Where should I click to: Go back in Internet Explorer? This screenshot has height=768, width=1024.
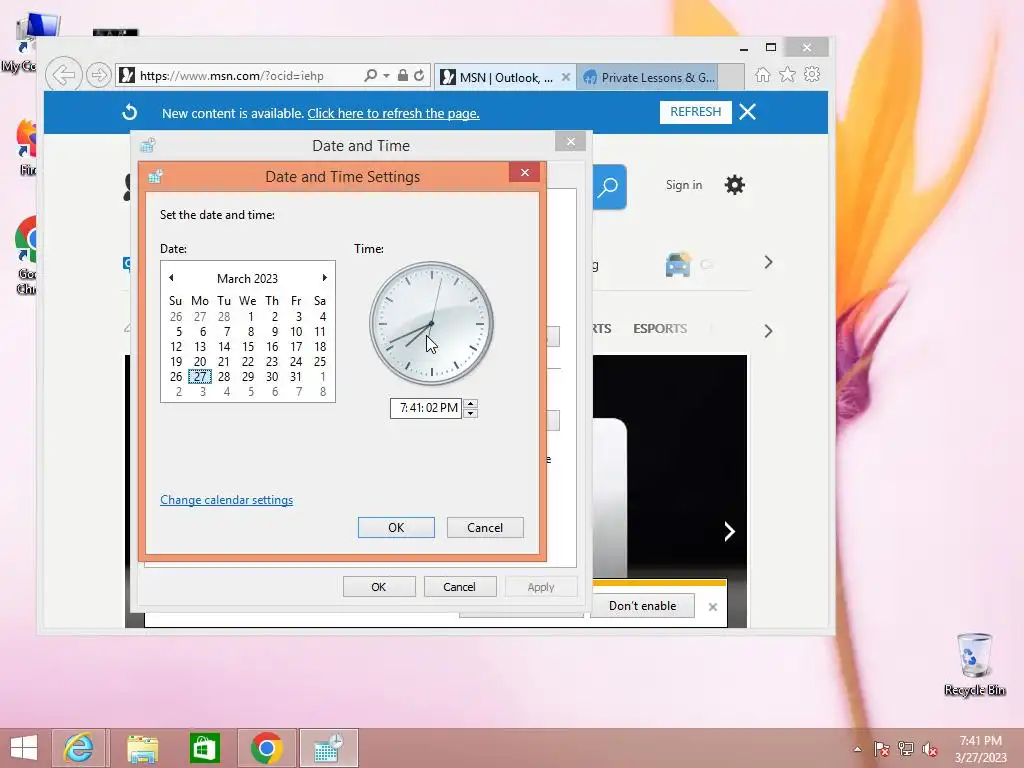click(x=64, y=75)
